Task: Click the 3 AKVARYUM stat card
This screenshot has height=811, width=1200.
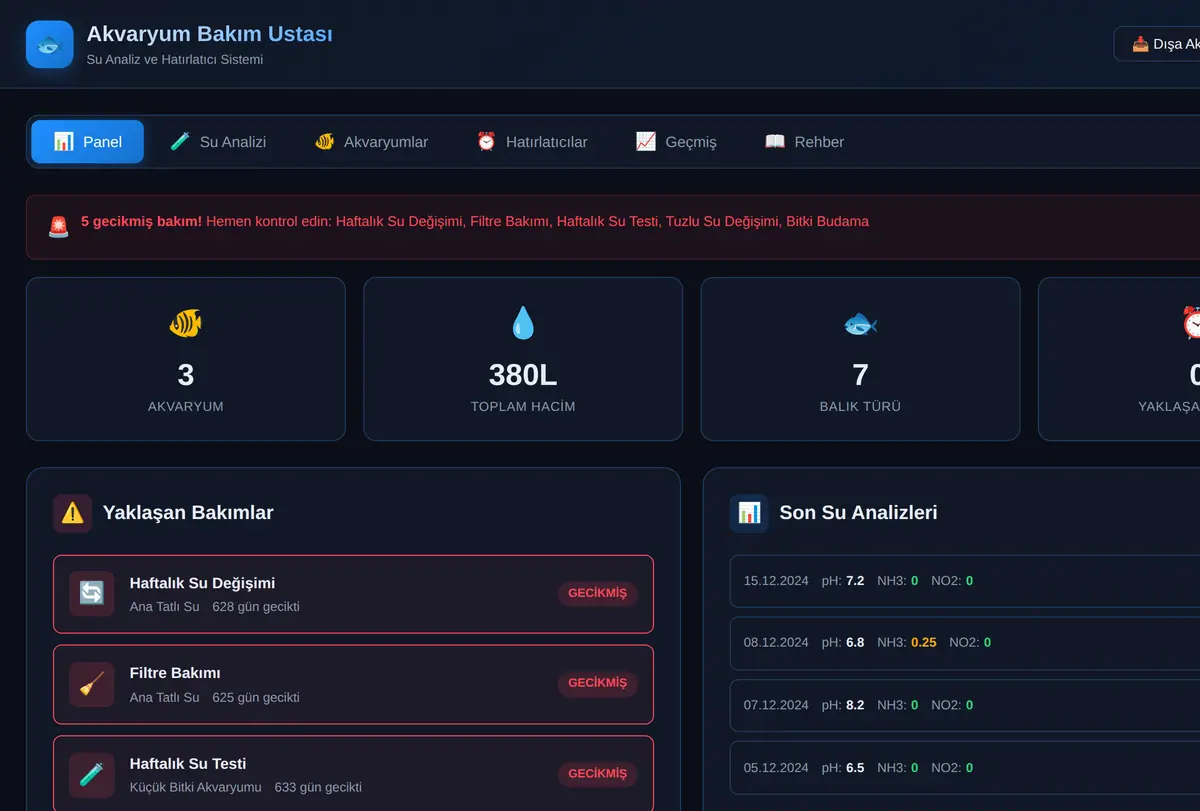Action: point(186,359)
